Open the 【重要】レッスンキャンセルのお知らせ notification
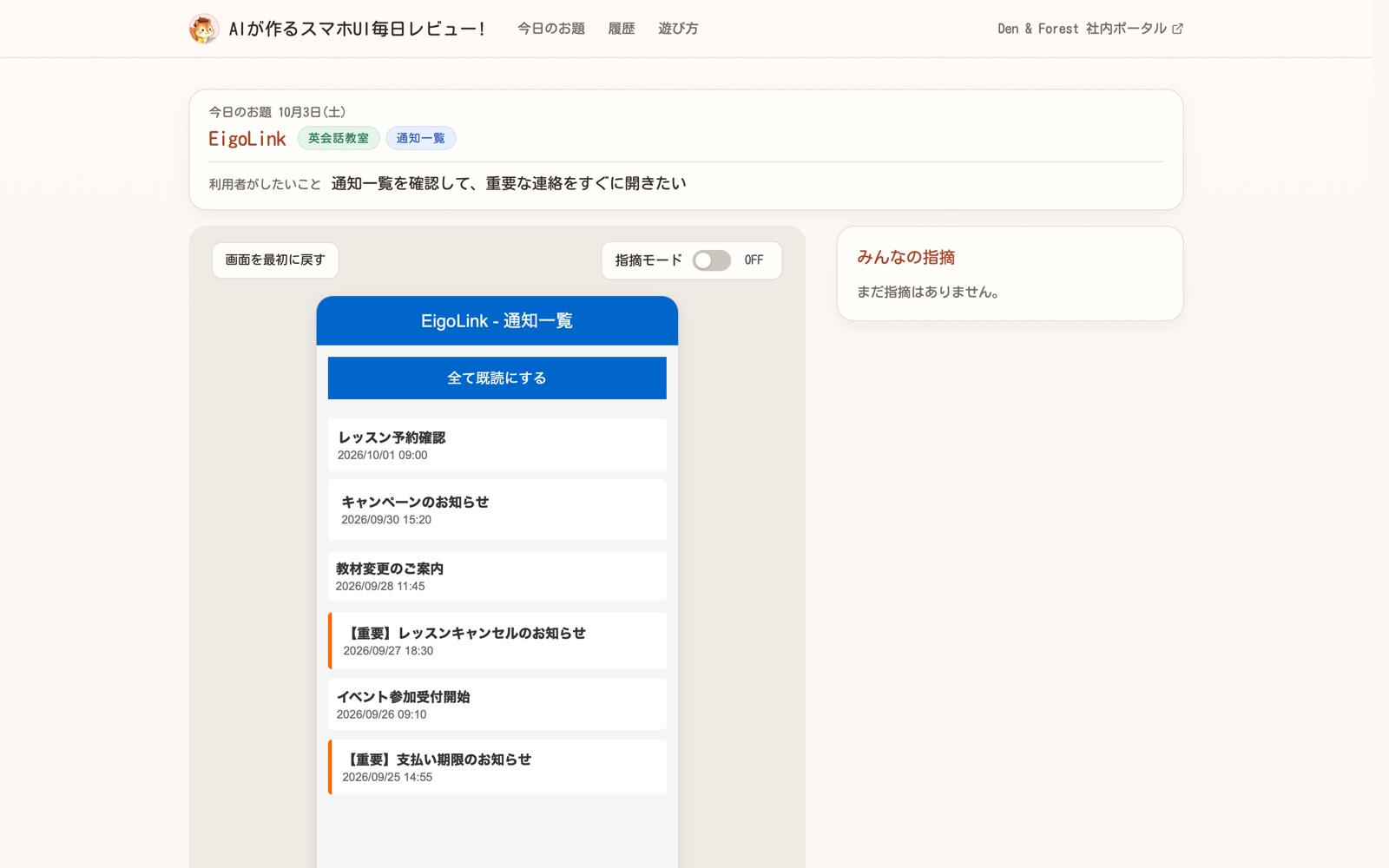The width and height of the screenshot is (1389, 868). pos(497,641)
